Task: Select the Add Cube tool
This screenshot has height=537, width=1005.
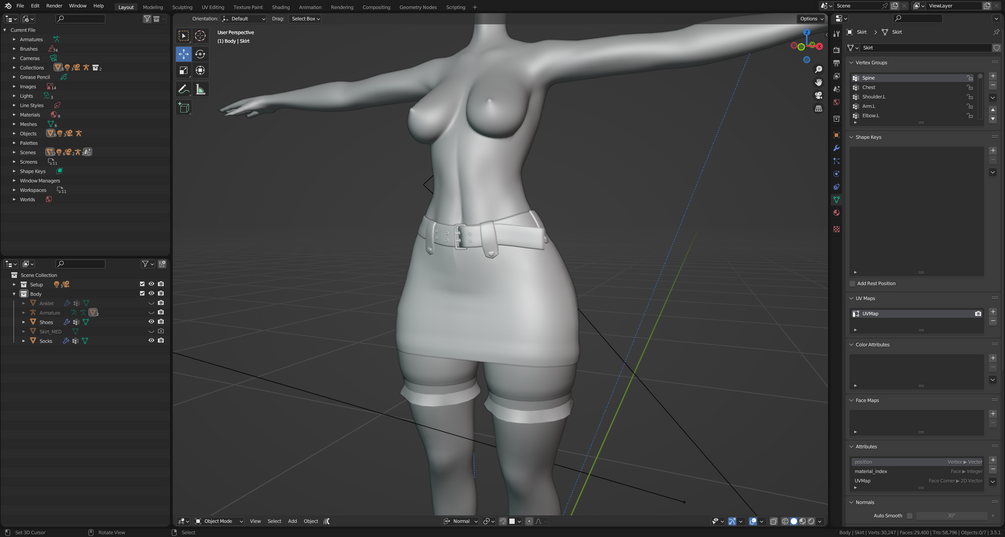Action: click(x=183, y=108)
